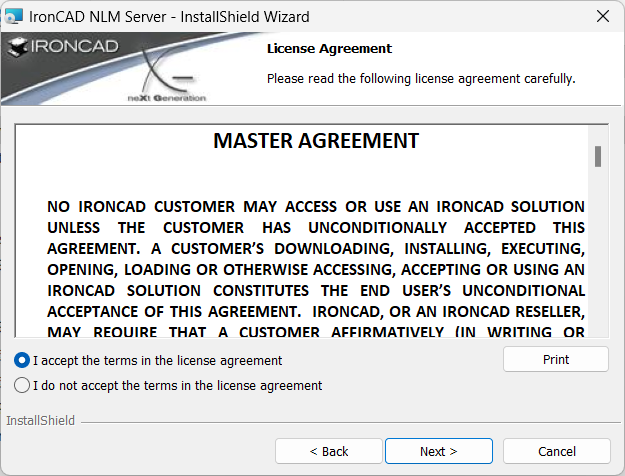
Task: Click the InstallShield label at the bottom
Action: click(40, 421)
